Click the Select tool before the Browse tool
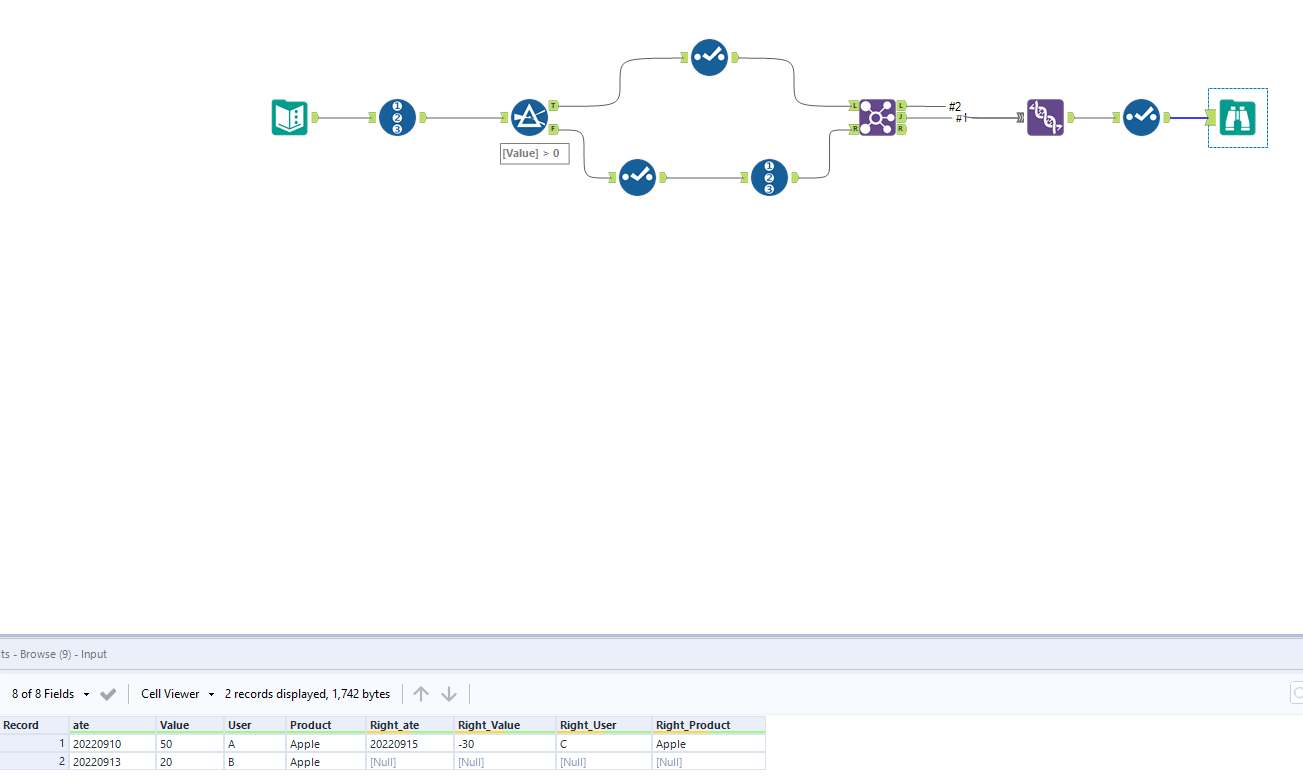Viewport: 1303px width, 781px height. (x=1140, y=117)
